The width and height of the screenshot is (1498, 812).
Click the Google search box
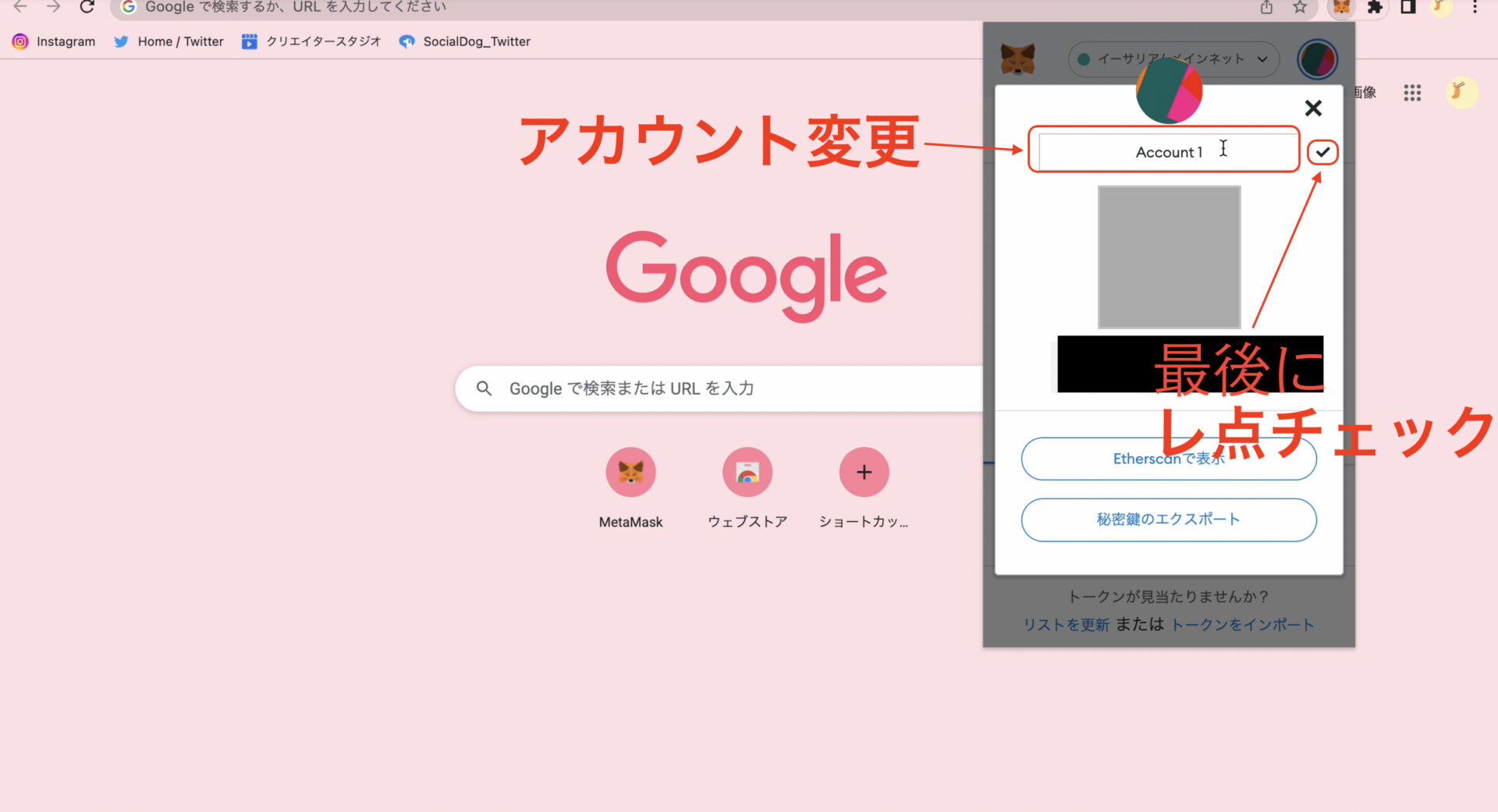[x=718, y=388]
